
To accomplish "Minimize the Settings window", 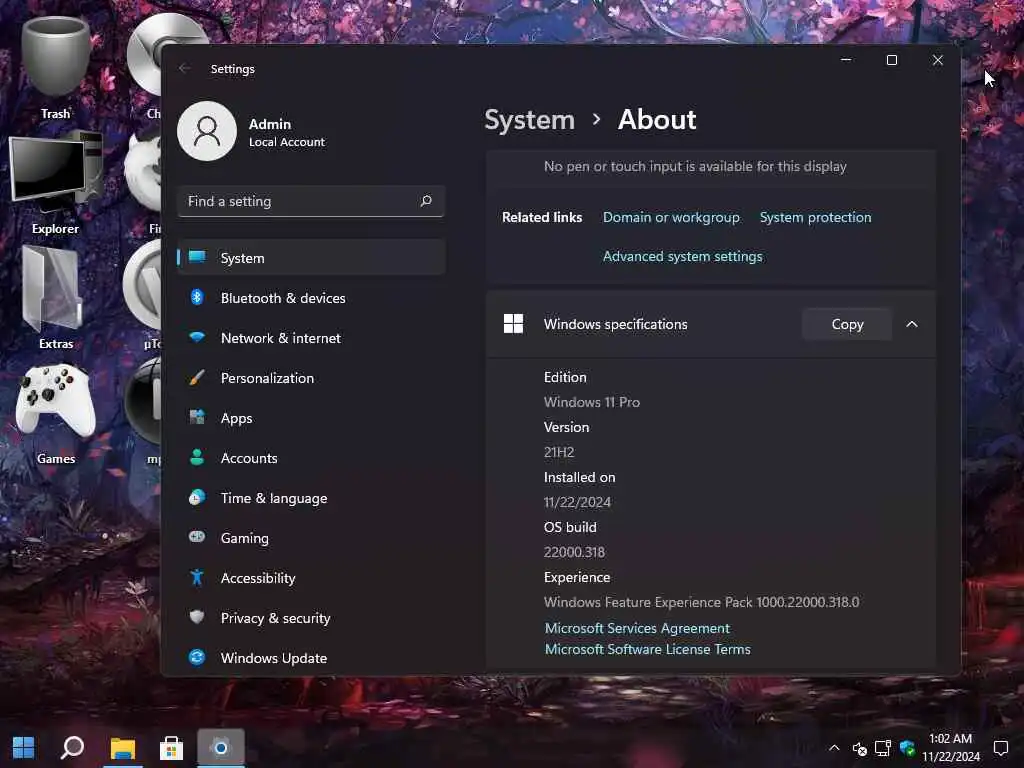I will pos(846,60).
